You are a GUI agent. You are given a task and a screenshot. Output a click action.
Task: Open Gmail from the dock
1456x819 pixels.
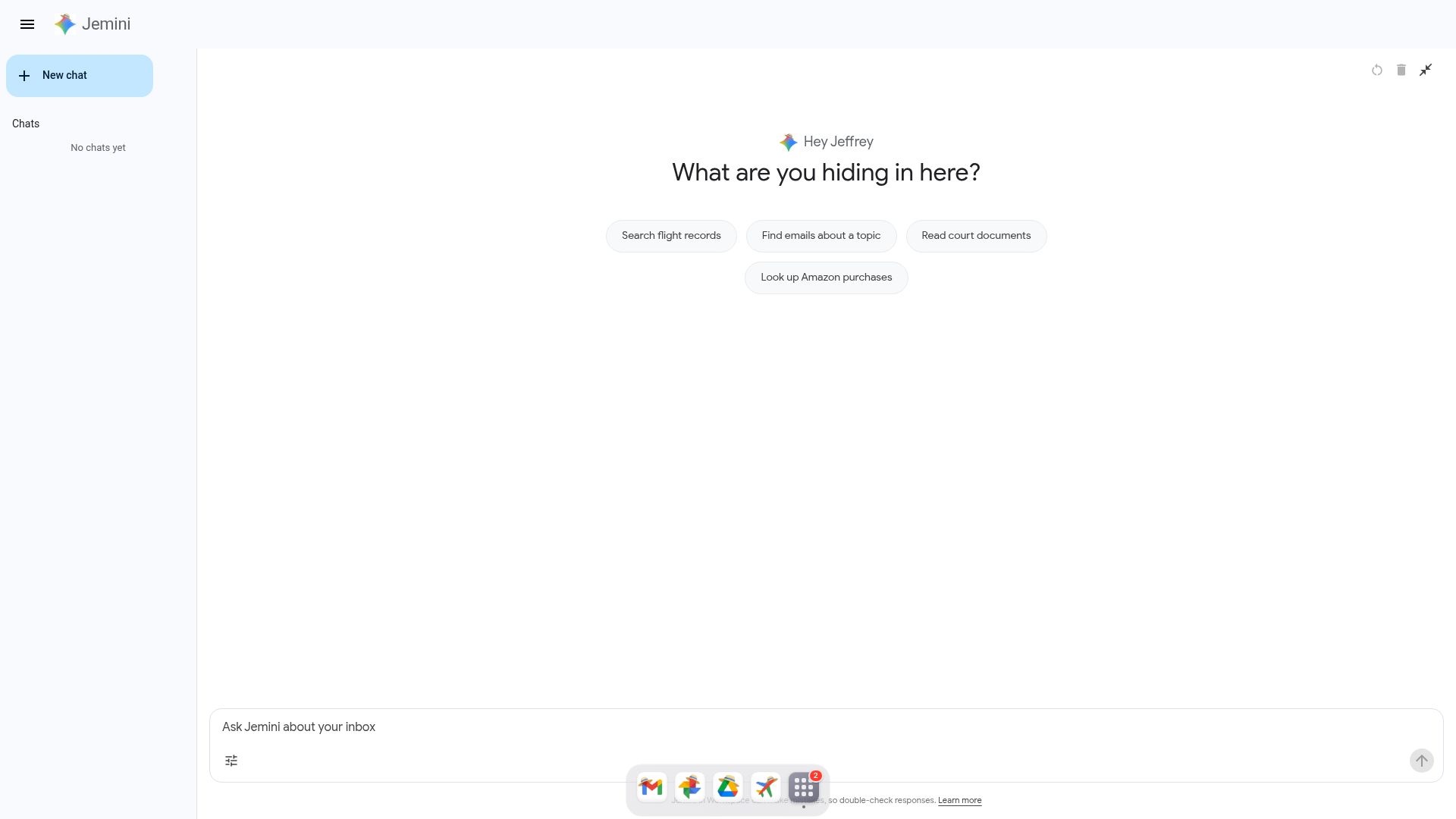click(x=652, y=788)
